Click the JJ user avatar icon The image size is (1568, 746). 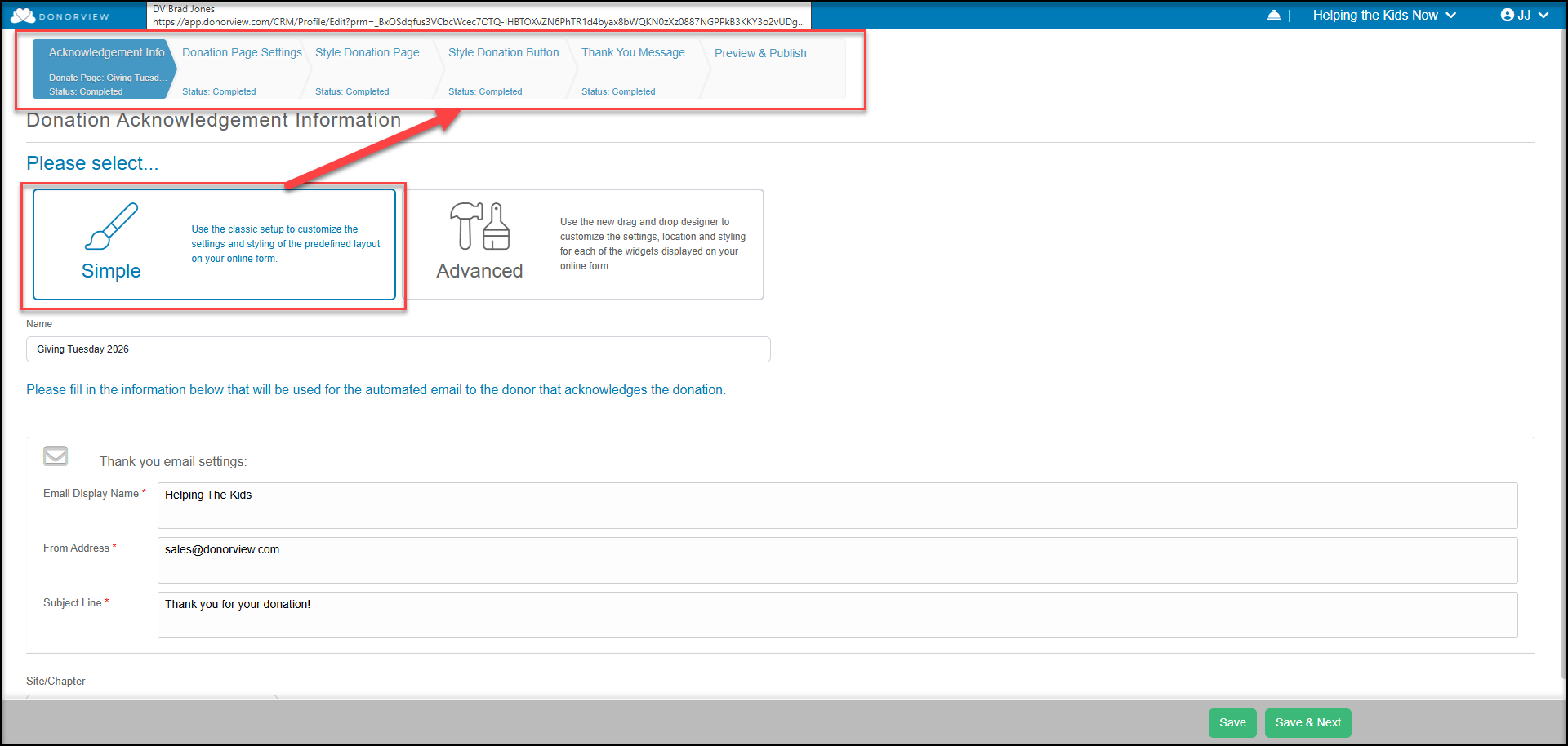(x=1508, y=16)
